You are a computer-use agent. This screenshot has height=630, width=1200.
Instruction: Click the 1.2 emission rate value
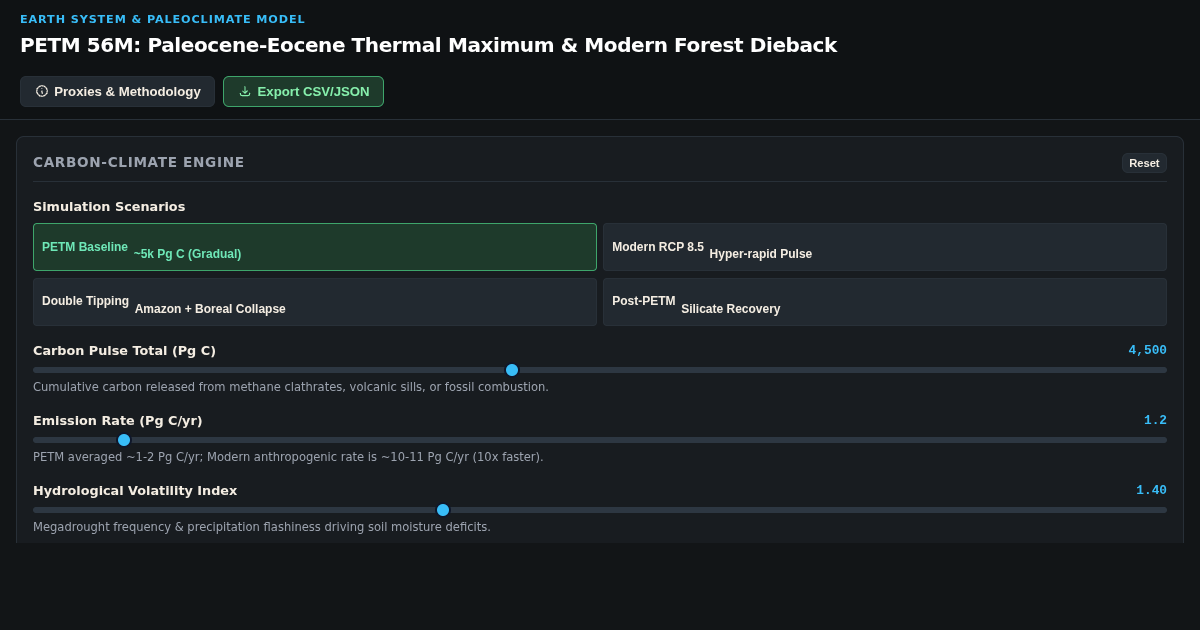click(x=1155, y=420)
